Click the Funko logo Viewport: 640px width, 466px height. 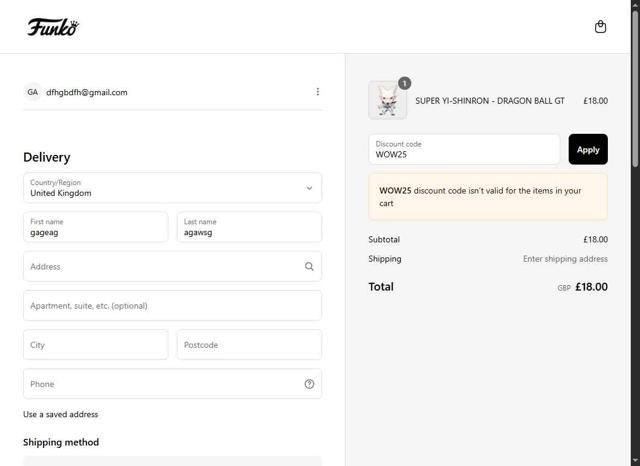(53, 27)
